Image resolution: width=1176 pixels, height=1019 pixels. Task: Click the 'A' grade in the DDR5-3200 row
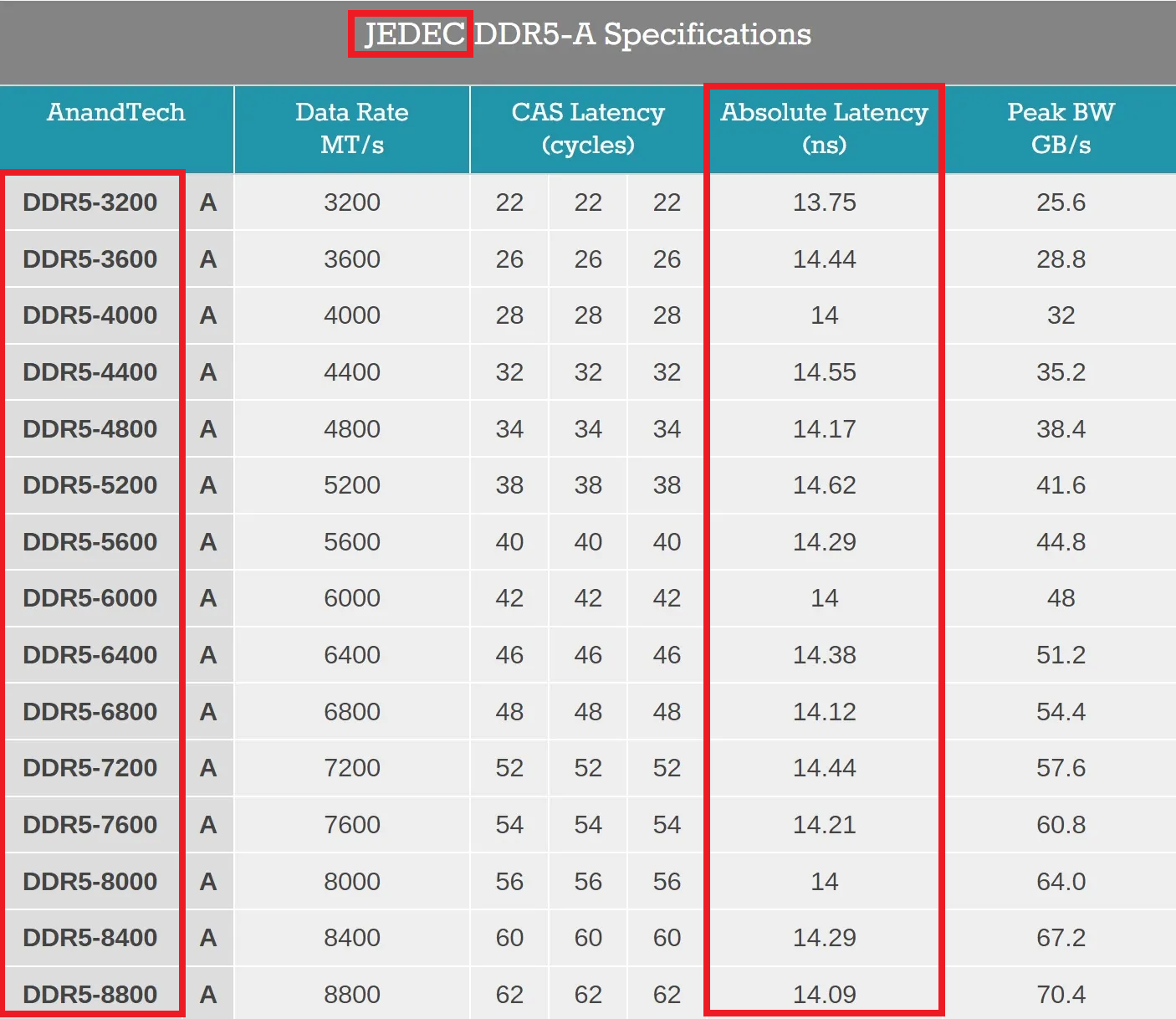[x=208, y=202]
